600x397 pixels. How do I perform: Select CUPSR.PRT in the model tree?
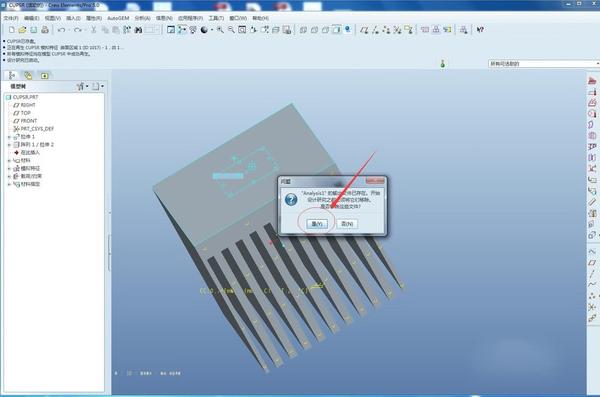[22, 97]
